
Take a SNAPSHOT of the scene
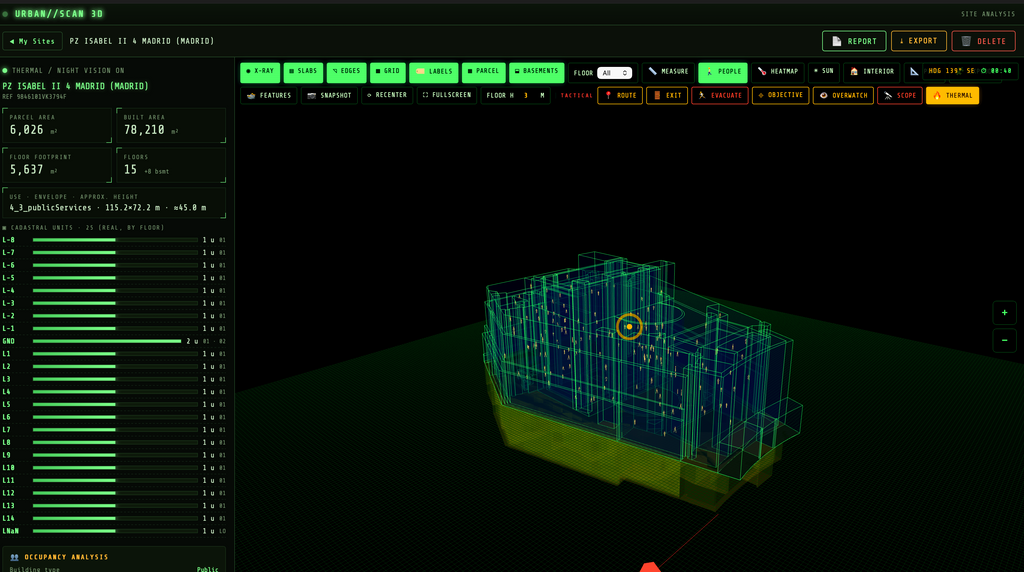coord(329,95)
